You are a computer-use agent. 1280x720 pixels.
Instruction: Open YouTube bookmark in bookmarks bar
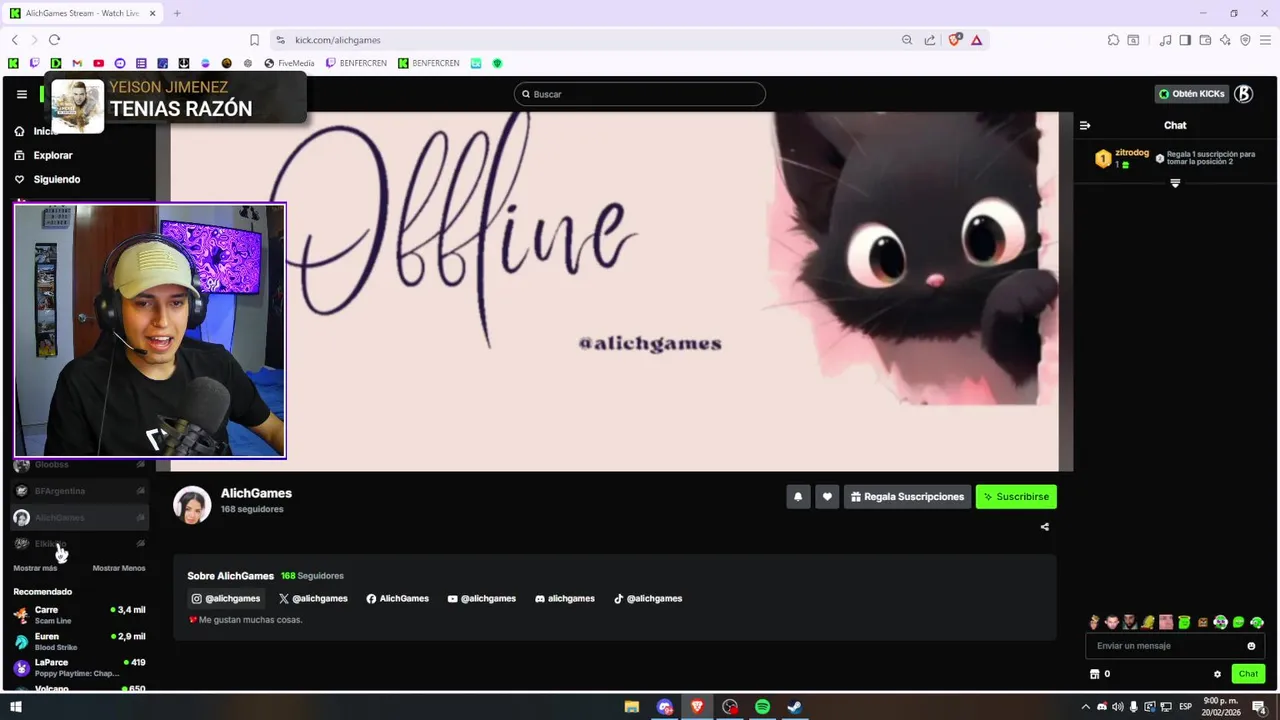tap(98, 63)
